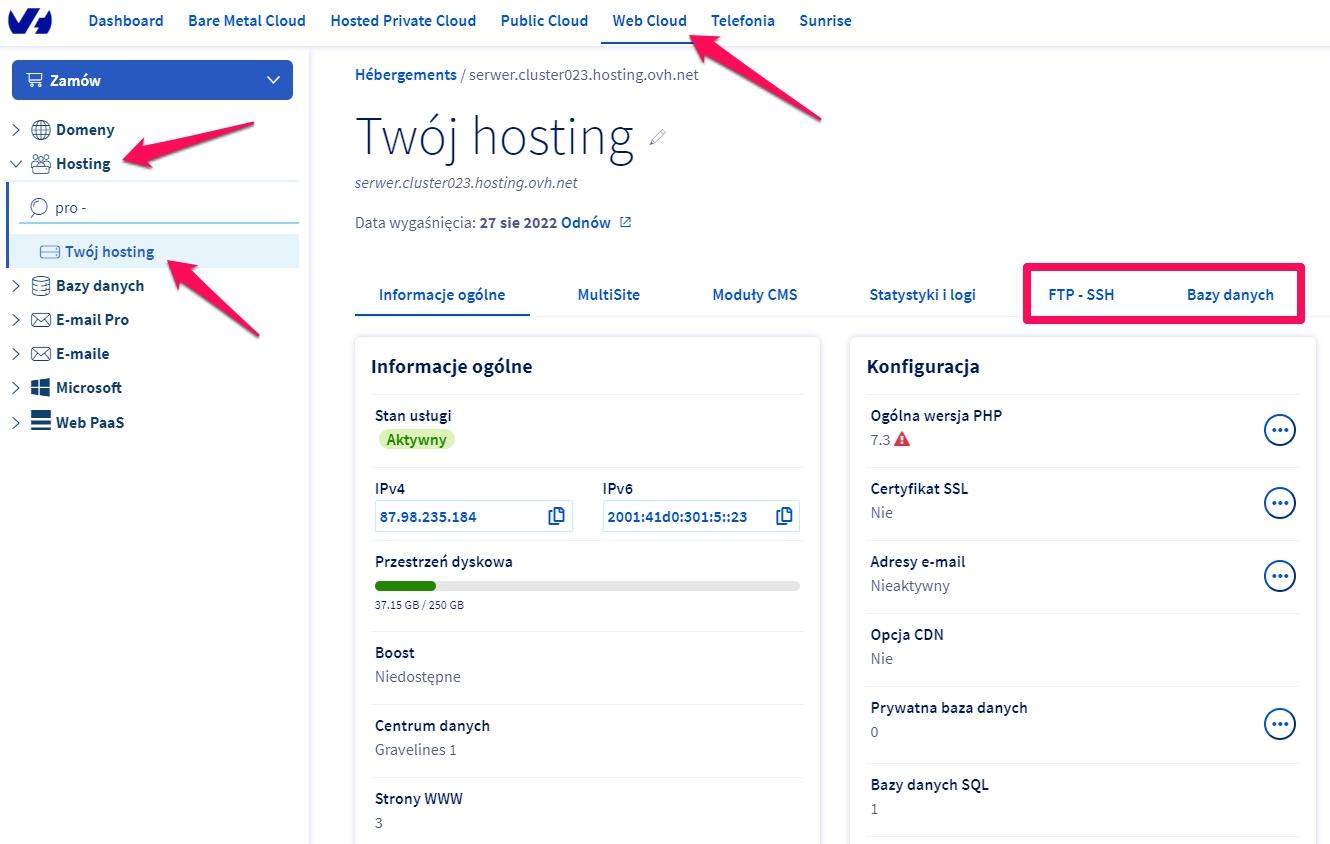Image resolution: width=1330 pixels, height=844 pixels.
Task: Switch to the FTP - SSH tab
Action: [x=1081, y=295]
